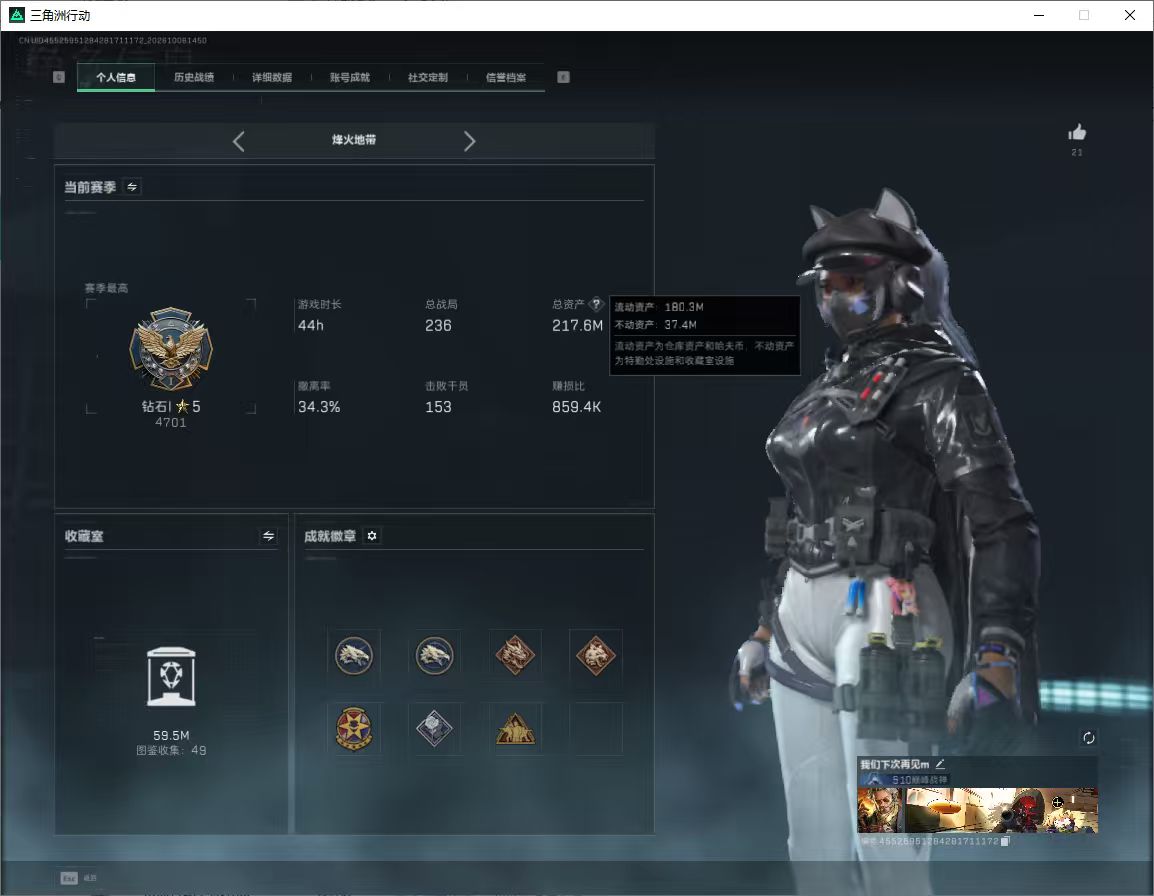The height and width of the screenshot is (896, 1154).
Task: Click the 钻石I season rank badge
Action: pos(171,349)
